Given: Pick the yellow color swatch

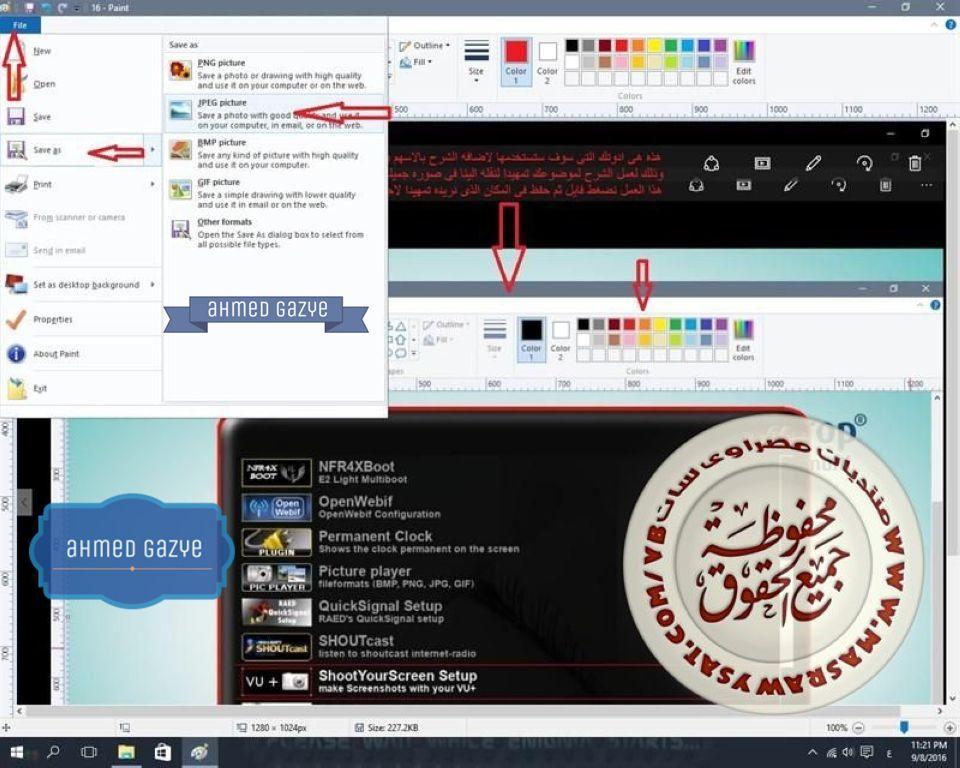Looking at the screenshot, I should 654,45.
